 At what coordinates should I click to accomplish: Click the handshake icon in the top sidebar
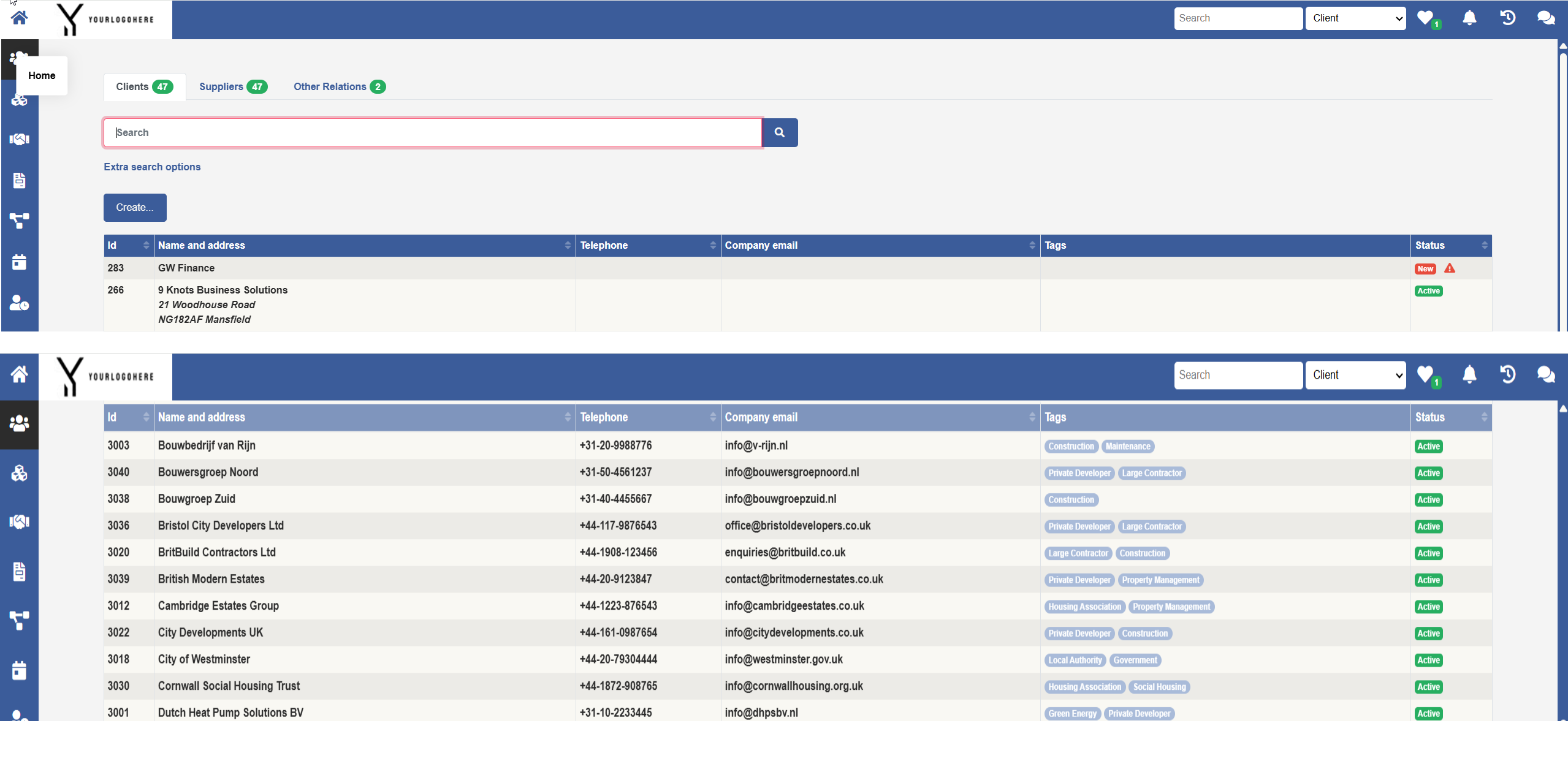[x=19, y=139]
